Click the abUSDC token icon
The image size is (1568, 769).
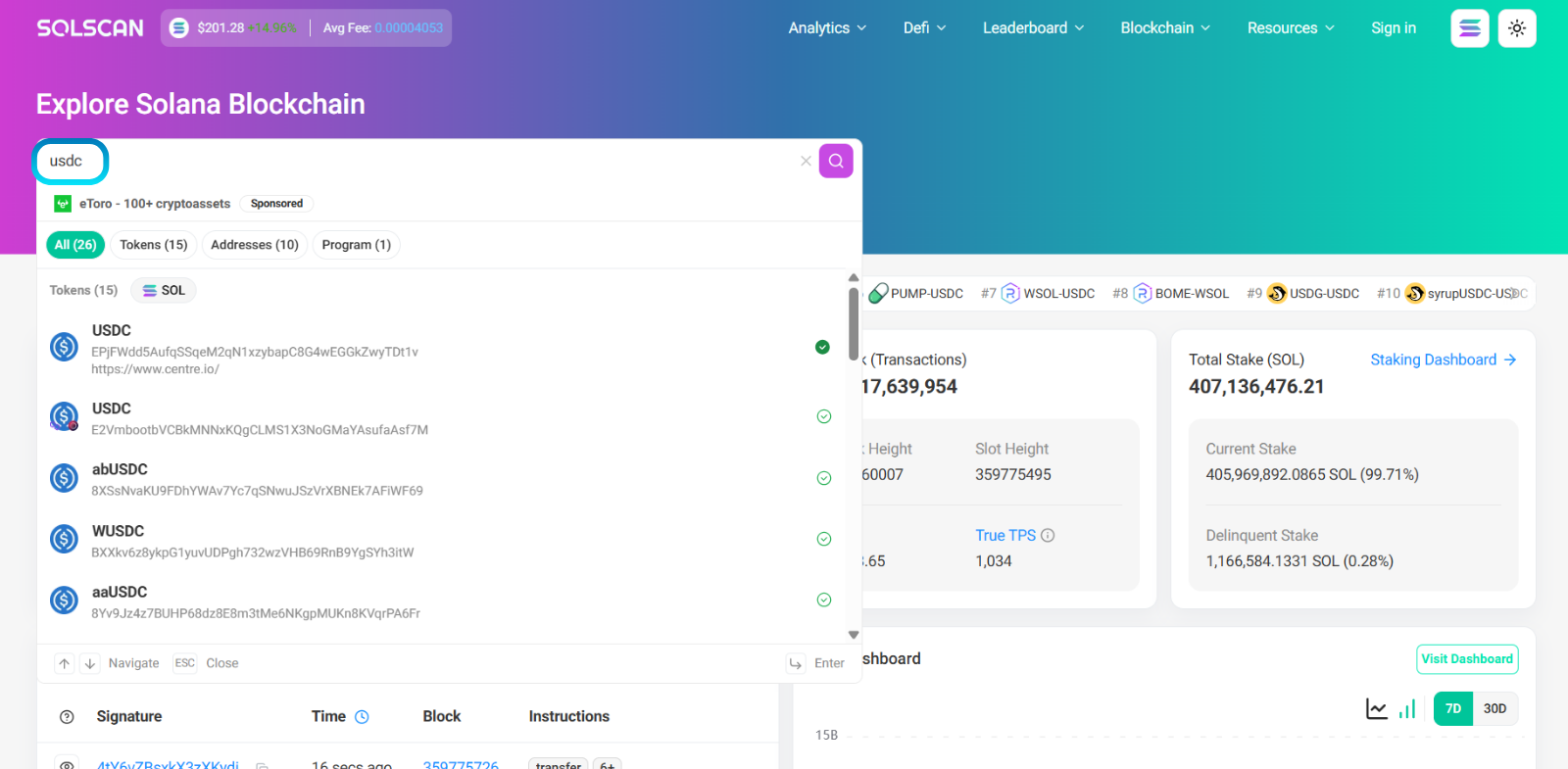pos(65,478)
